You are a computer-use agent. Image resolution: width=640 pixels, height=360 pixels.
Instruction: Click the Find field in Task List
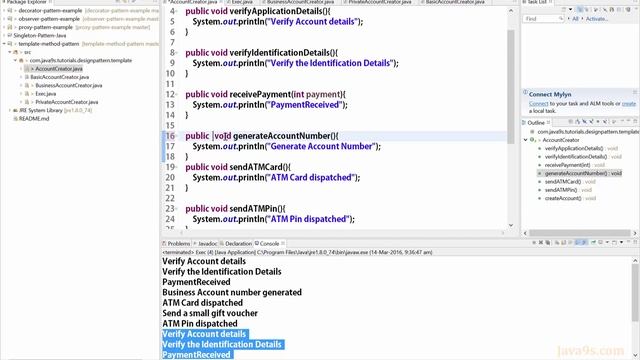[543, 19]
